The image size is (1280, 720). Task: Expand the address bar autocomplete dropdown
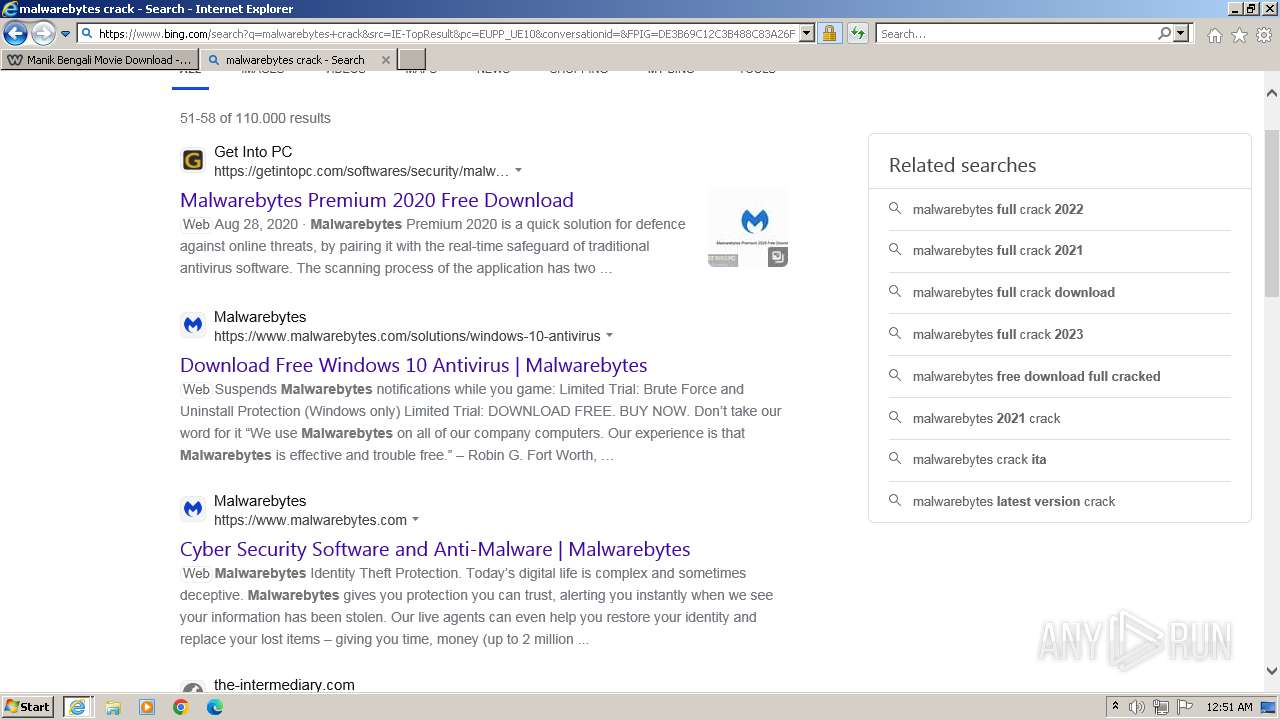pyautogui.click(x=807, y=34)
